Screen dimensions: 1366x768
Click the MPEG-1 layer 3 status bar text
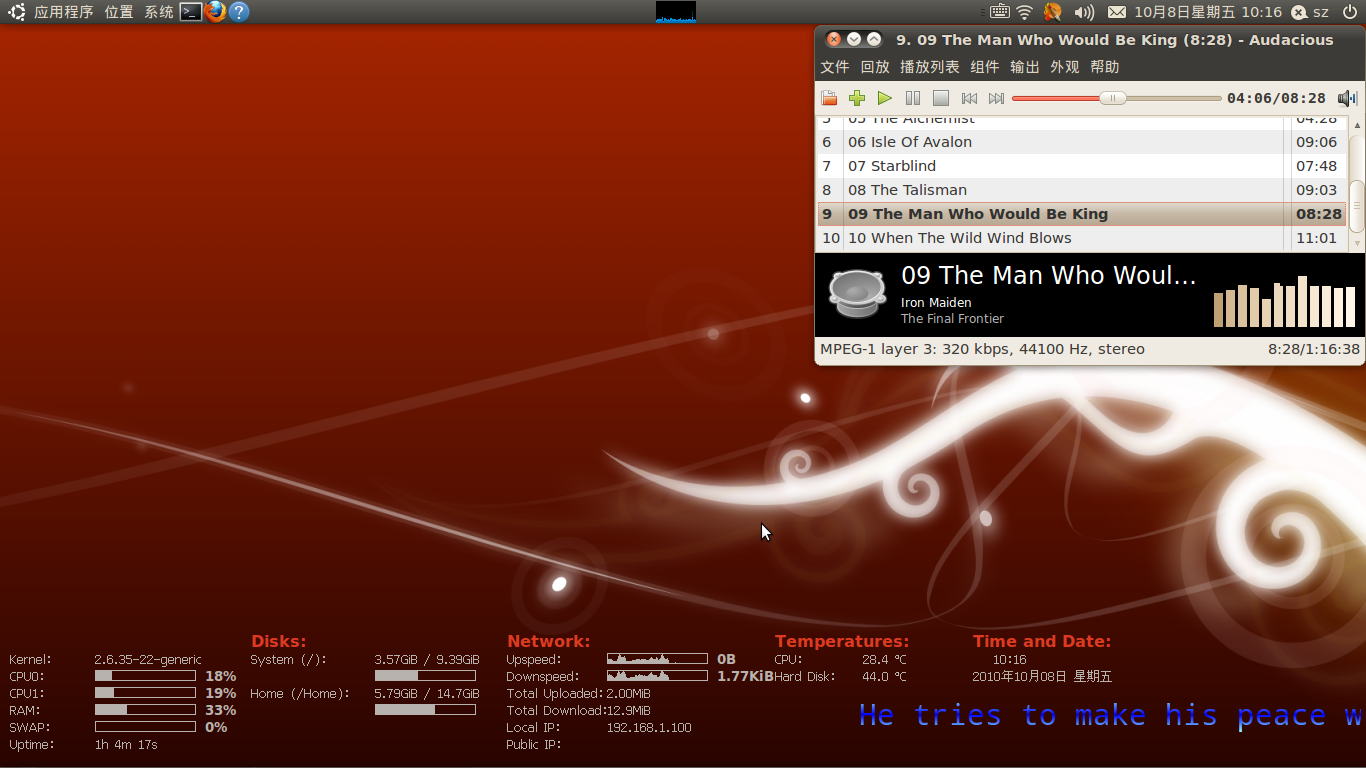(982, 349)
